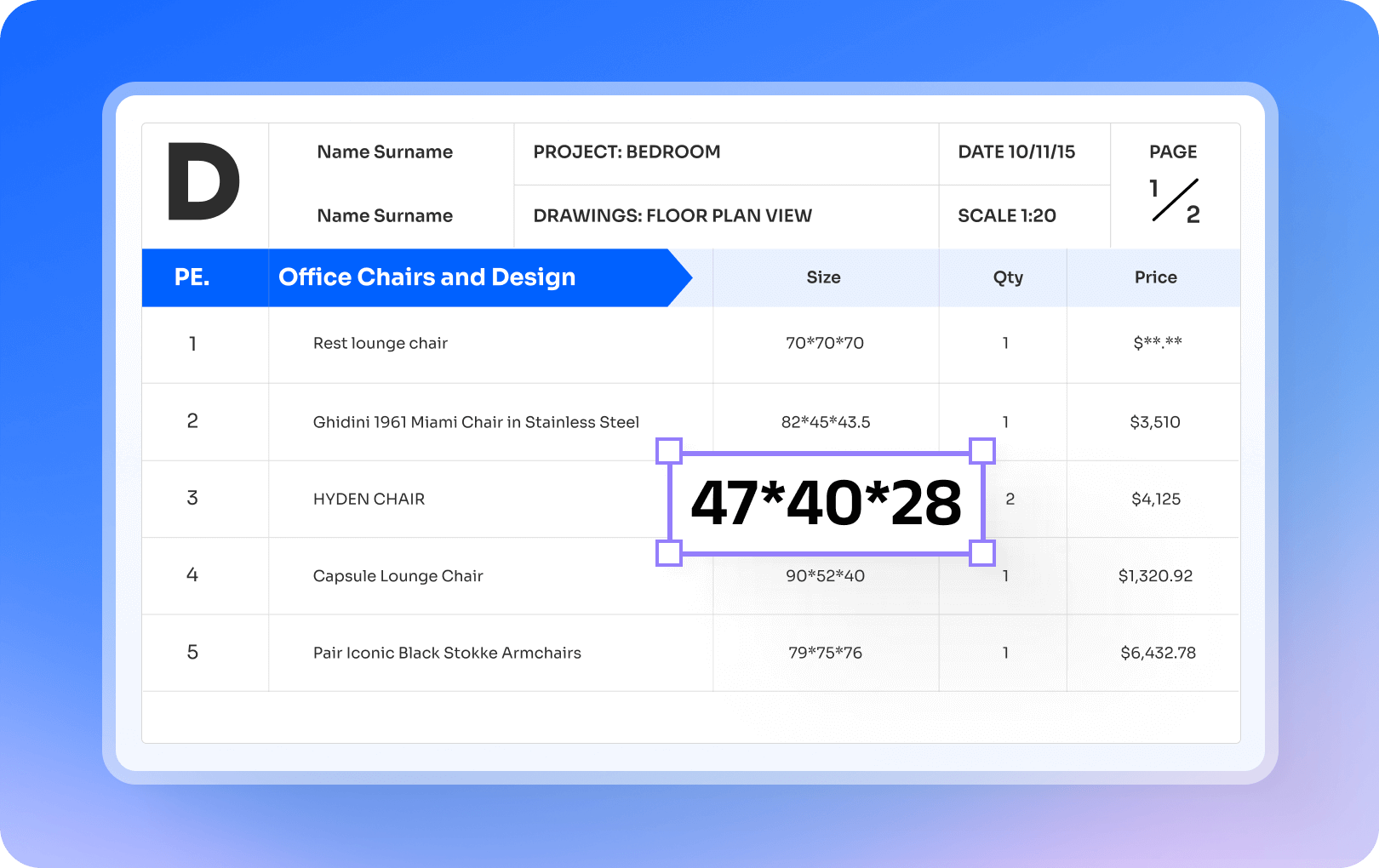1379x868 pixels.
Task: Click HYDEN CHAIR item name
Action: pyautogui.click(x=369, y=500)
